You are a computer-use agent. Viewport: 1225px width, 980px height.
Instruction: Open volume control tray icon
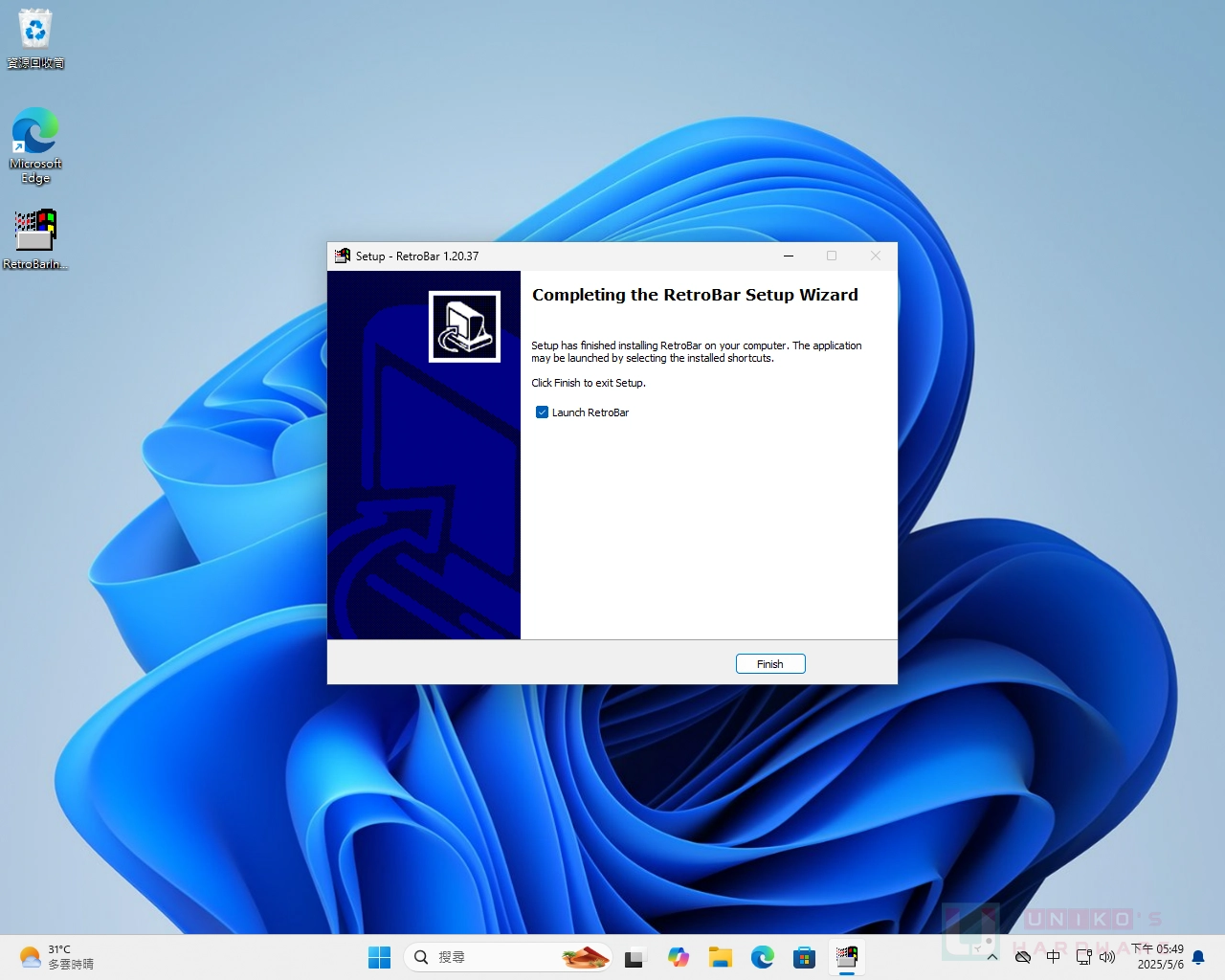pos(1107,957)
